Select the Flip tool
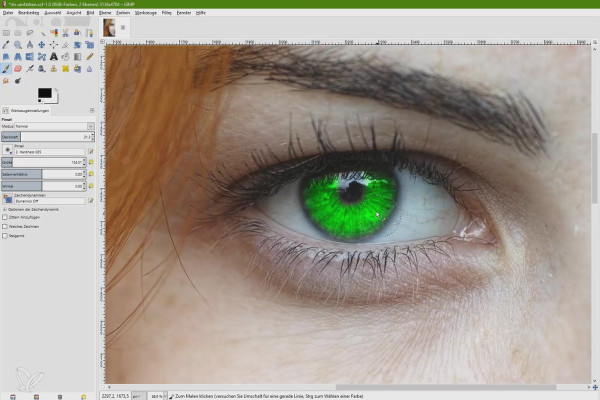The height and width of the screenshot is (400, 600). 30,57
